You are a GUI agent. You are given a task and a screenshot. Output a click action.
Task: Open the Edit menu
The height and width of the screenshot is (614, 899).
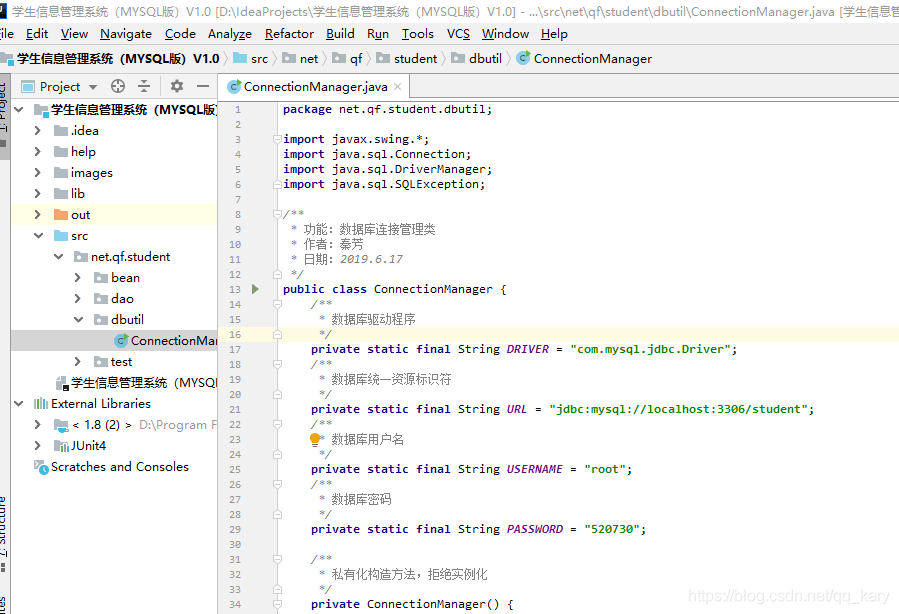37,34
